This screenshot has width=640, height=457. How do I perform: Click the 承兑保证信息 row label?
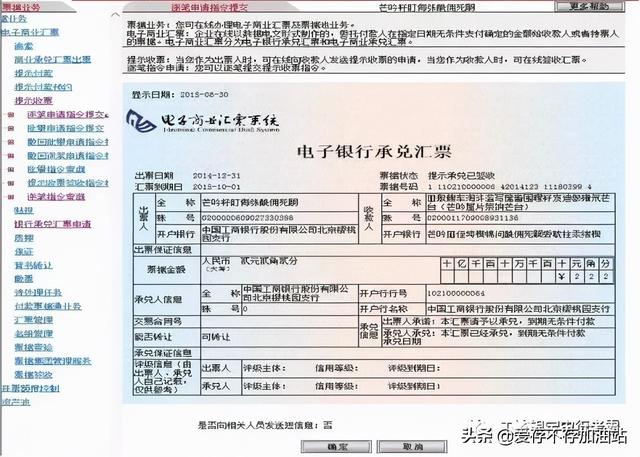(x=163, y=353)
